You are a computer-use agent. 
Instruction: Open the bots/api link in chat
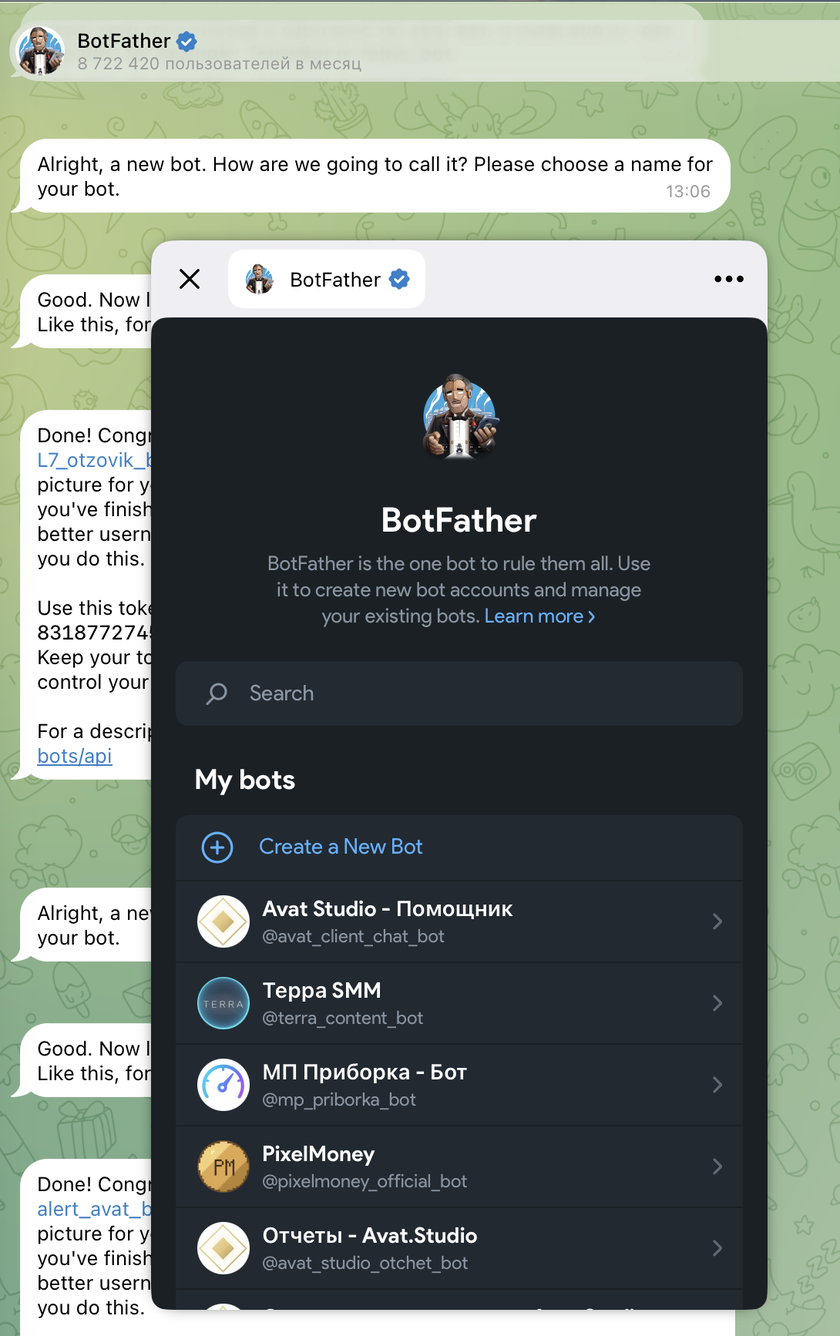(75, 756)
